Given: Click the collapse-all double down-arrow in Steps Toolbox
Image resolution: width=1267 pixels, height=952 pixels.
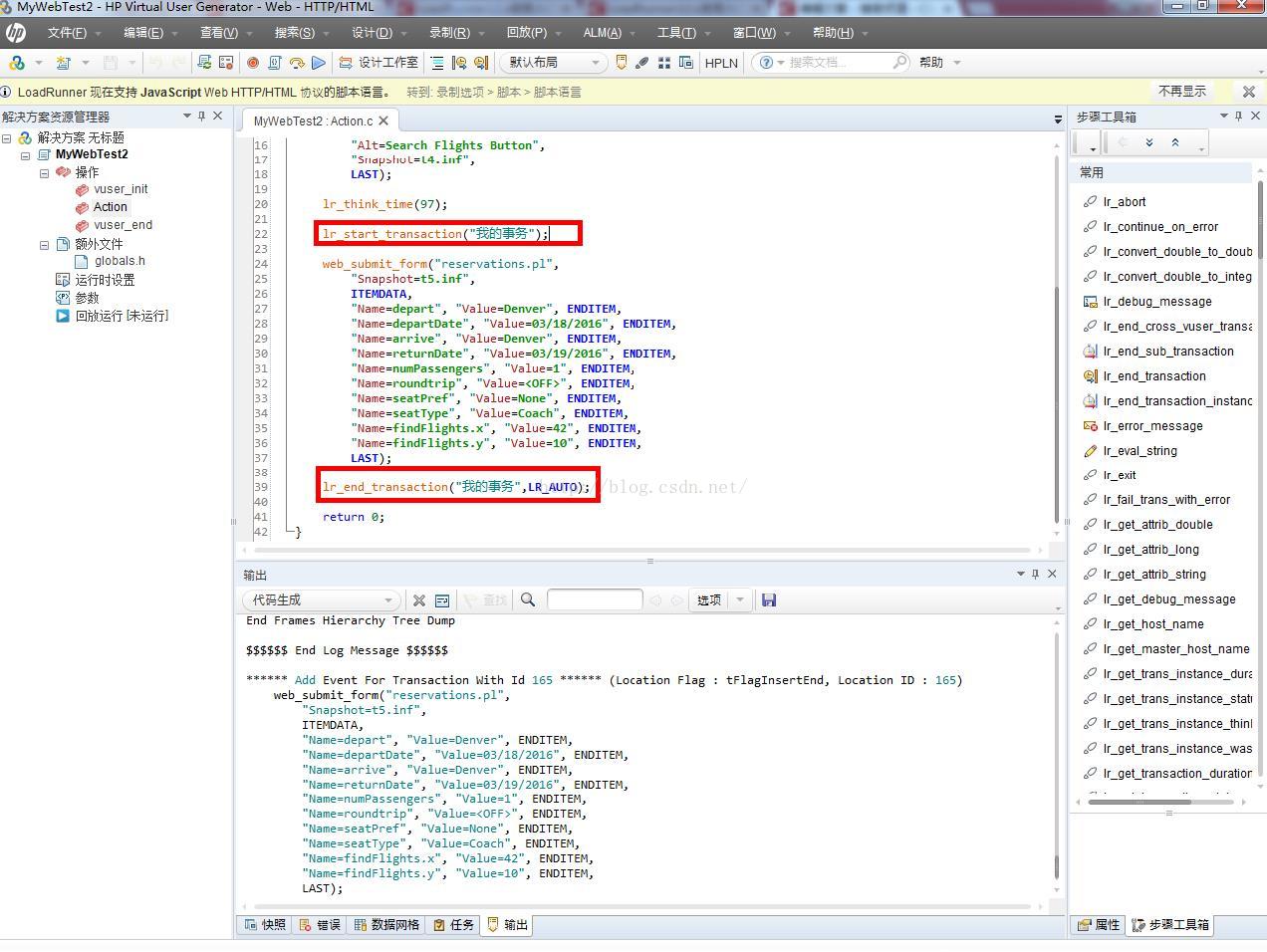Looking at the screenshot, I should tap(1149, 142).
